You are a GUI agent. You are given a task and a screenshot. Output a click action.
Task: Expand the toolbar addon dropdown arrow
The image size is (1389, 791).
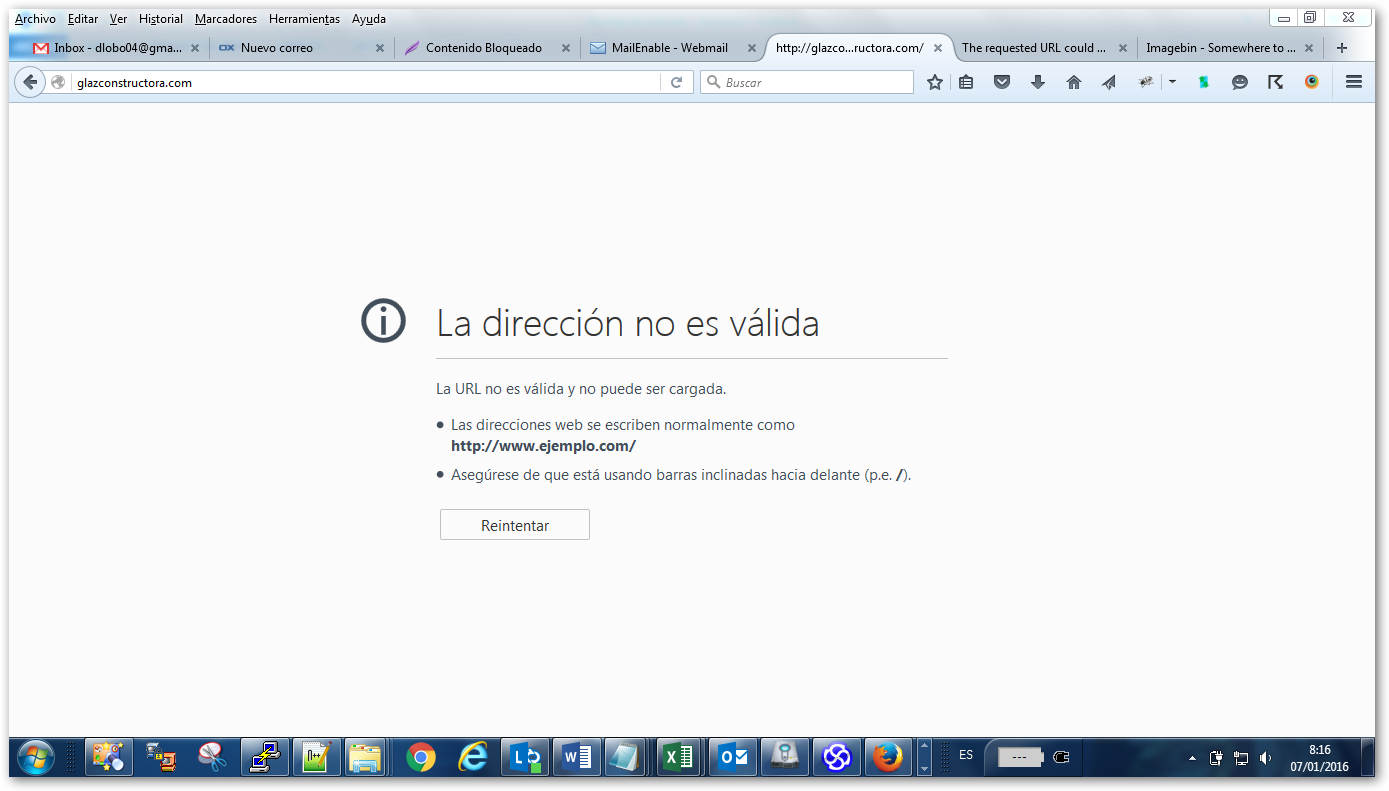point(1173,83)
